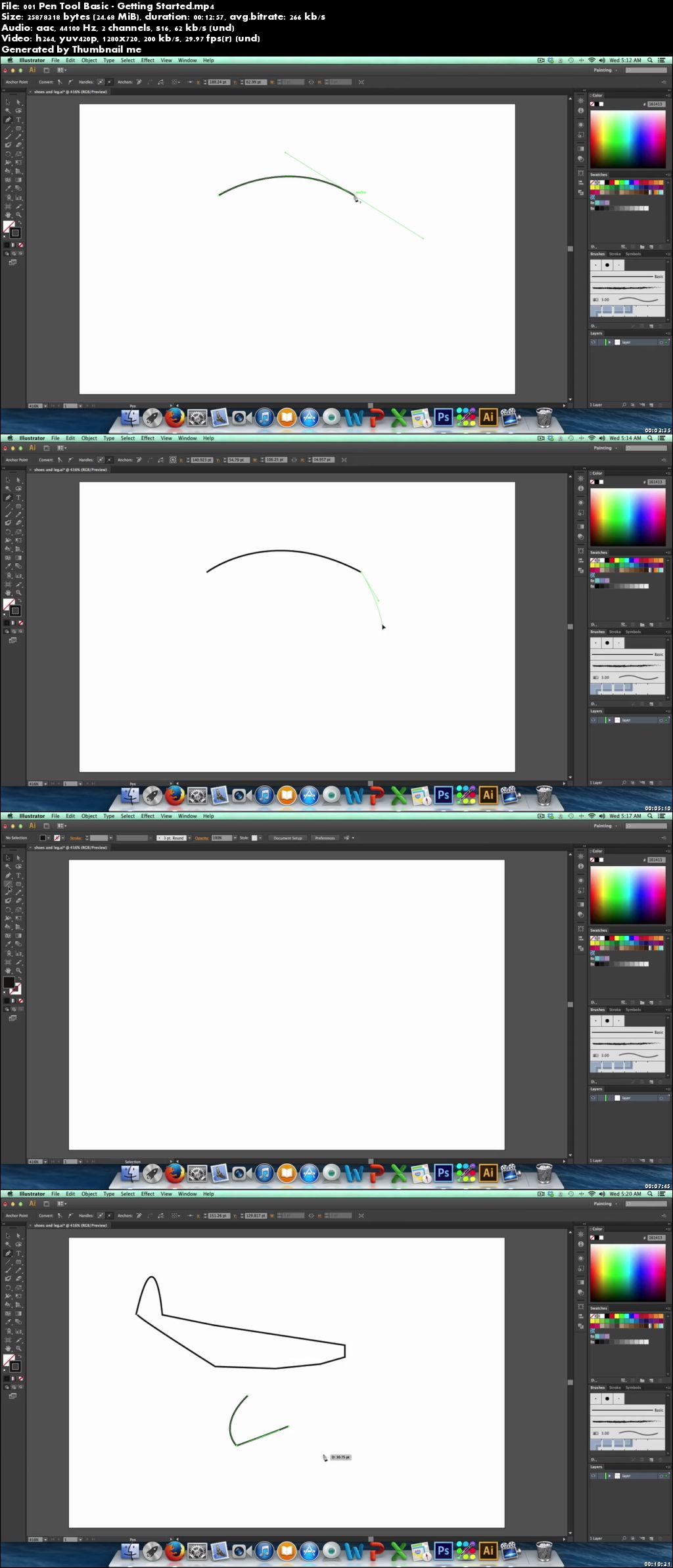Screen dimensions: 673x1568
Task: Select the Gradient tool in the 5:17 AM frame
Action: 18,935
